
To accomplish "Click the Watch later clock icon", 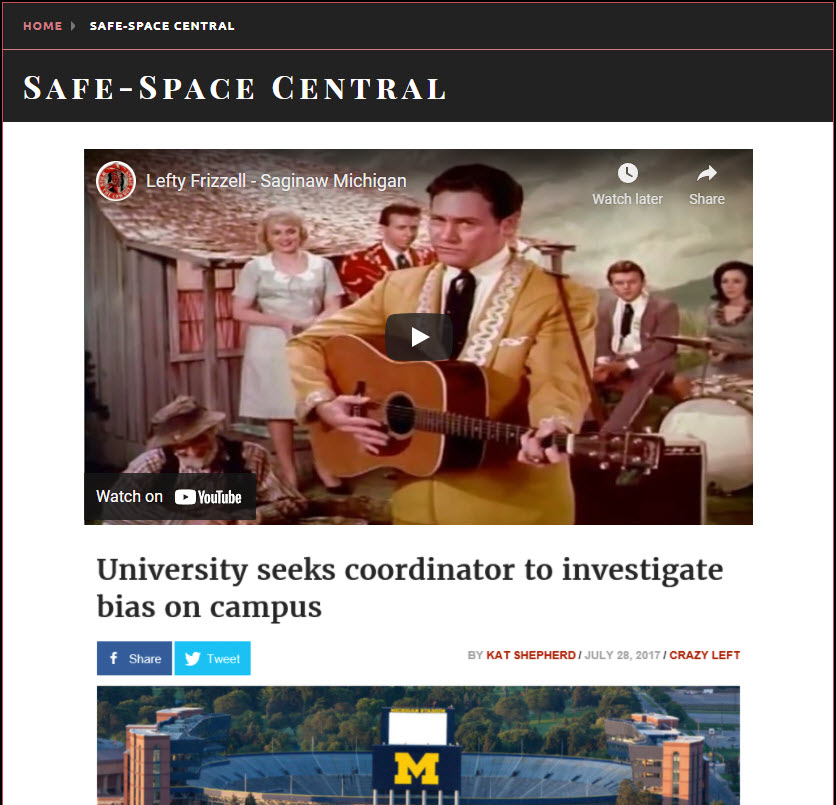I will (628, 173).
